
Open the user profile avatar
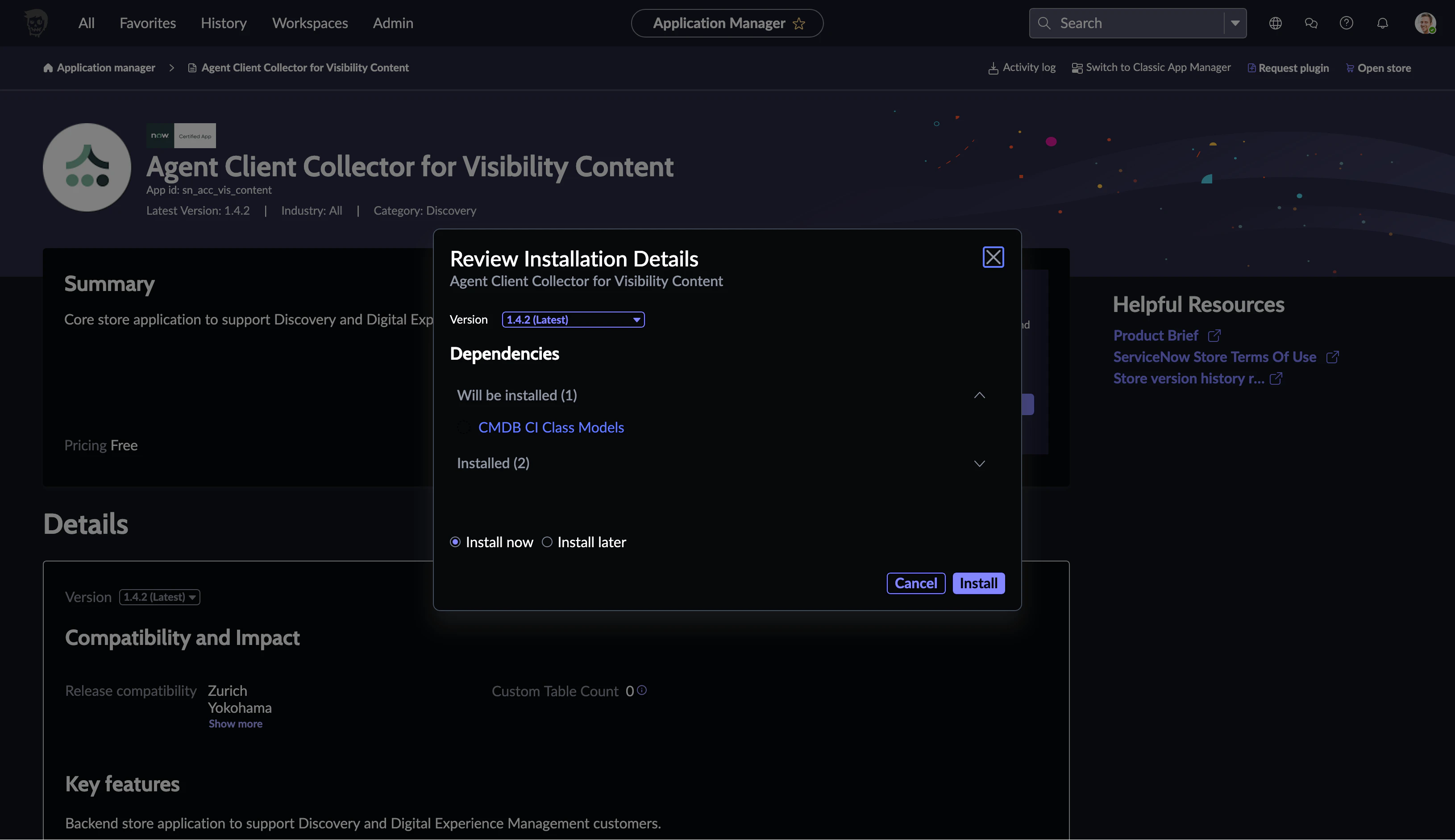pos(1425,23)
